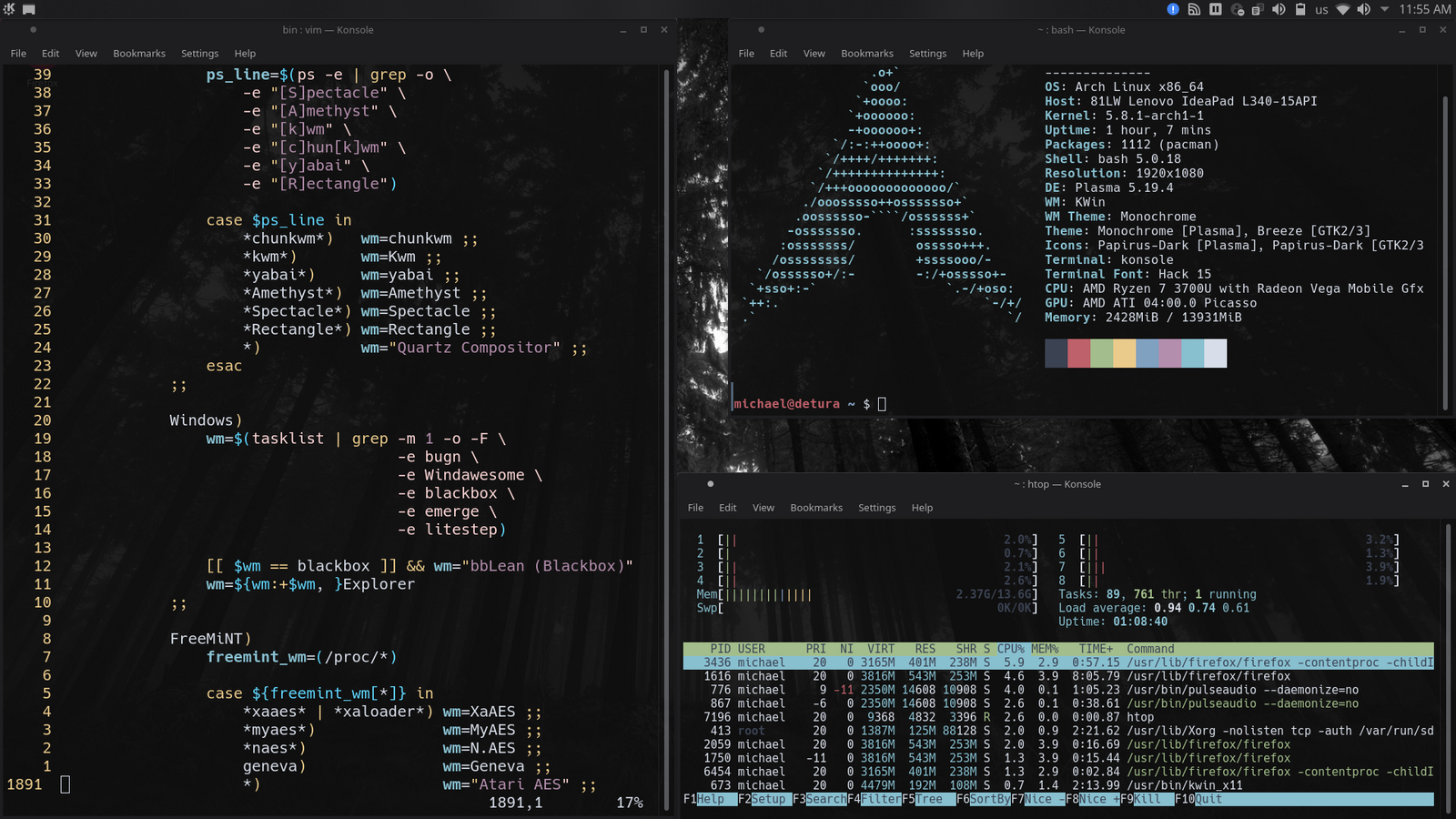
Task: Click the dot icon in the vim window title bar
Action: [x=33, y=29]
